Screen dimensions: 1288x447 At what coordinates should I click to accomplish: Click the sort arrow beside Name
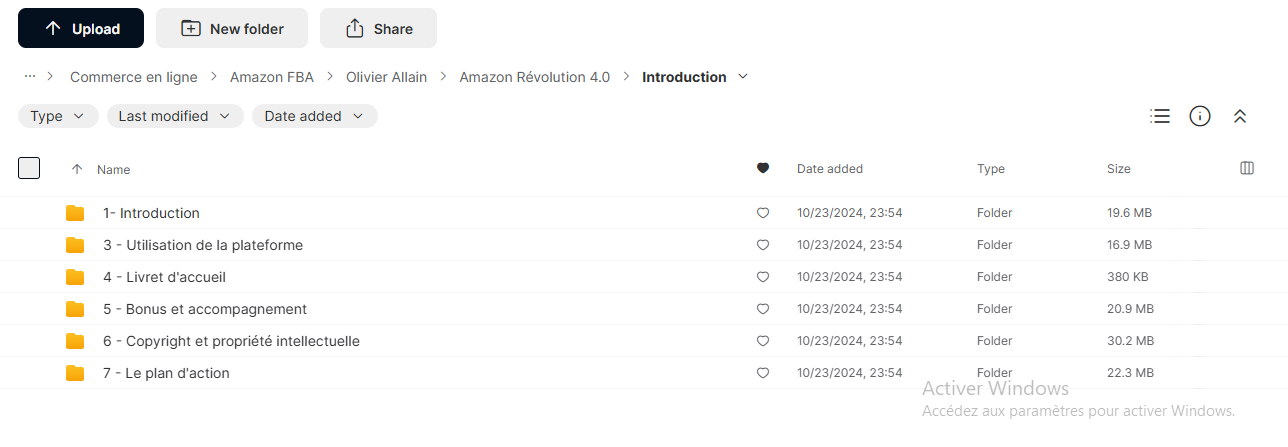click(77, 169)
